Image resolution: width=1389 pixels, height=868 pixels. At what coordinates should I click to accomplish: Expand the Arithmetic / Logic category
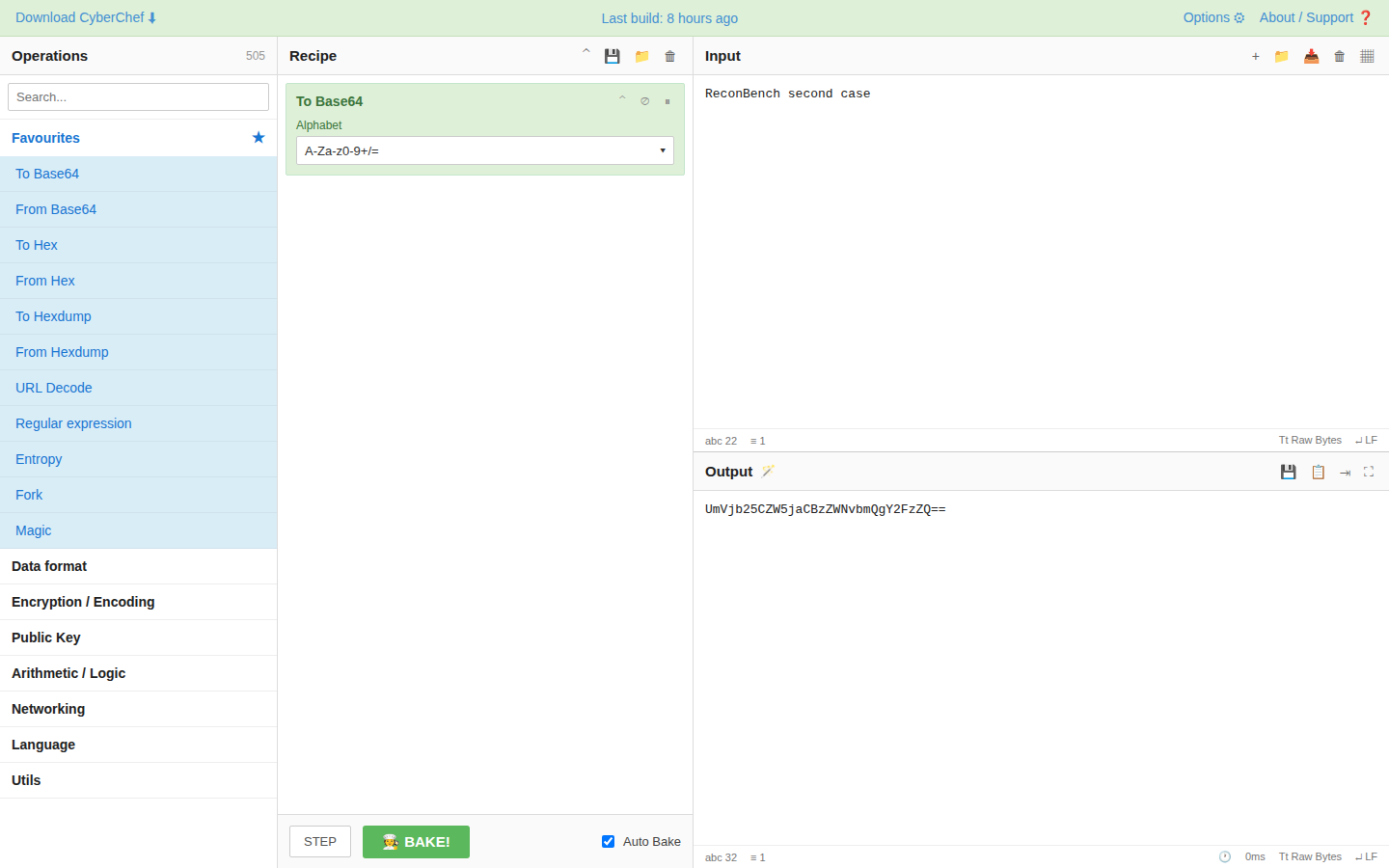point(139,673)
